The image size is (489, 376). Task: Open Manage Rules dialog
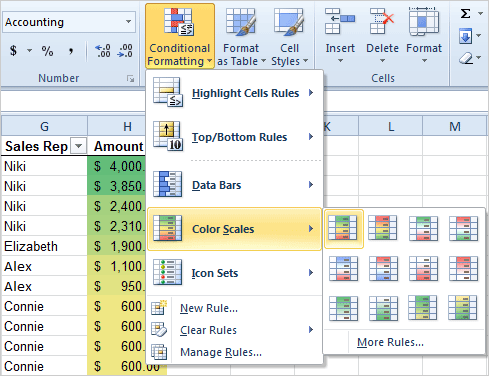(x=221, y=352)
